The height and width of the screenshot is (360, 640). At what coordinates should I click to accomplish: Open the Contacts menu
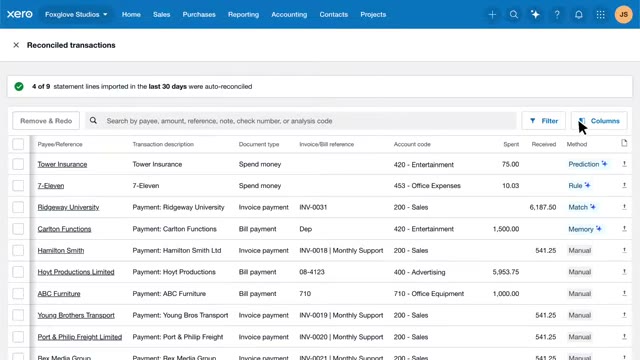[333, 14]
